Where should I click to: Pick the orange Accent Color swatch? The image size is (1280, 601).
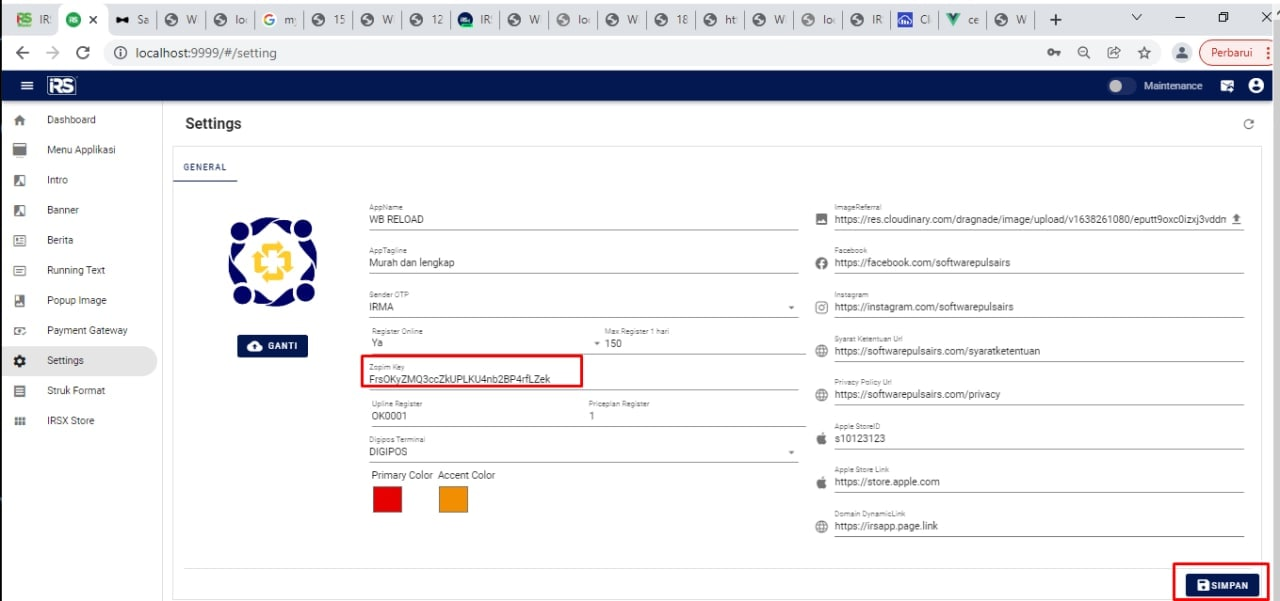coord(453,499)
